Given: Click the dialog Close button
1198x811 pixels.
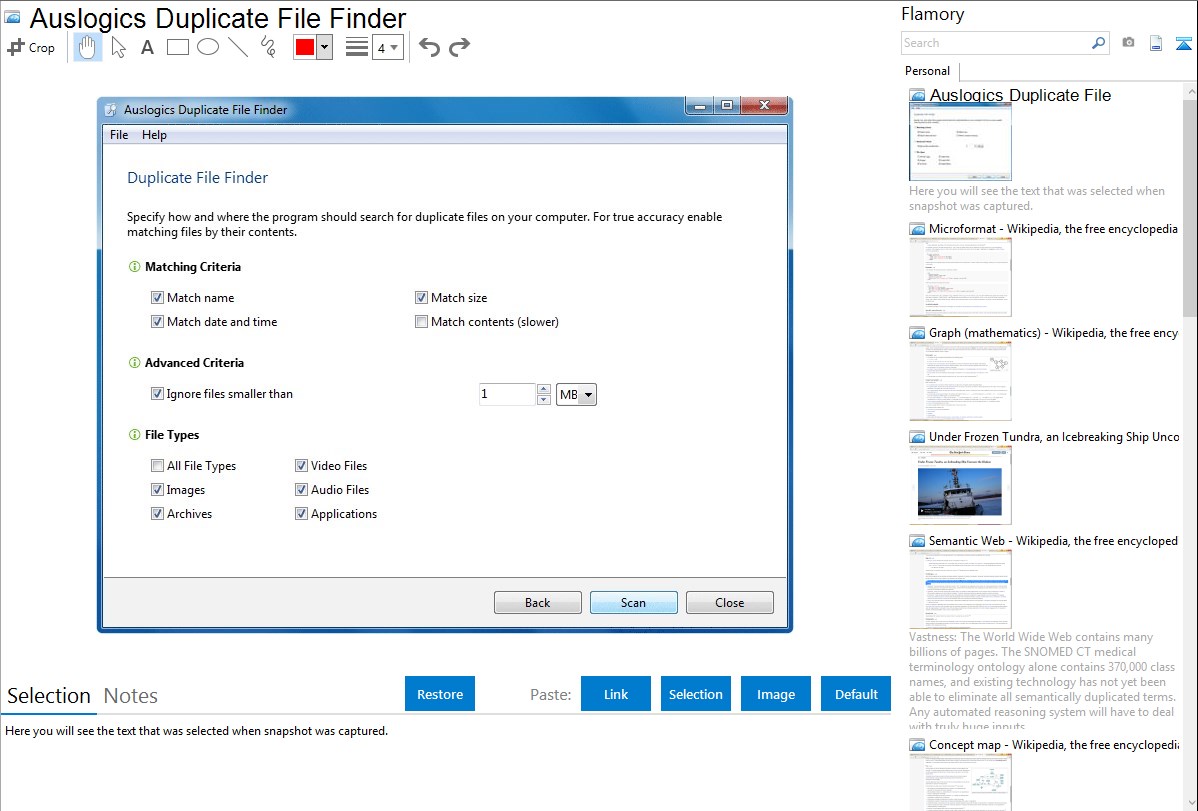Looking at the screenshot, I should pos(730,602).
